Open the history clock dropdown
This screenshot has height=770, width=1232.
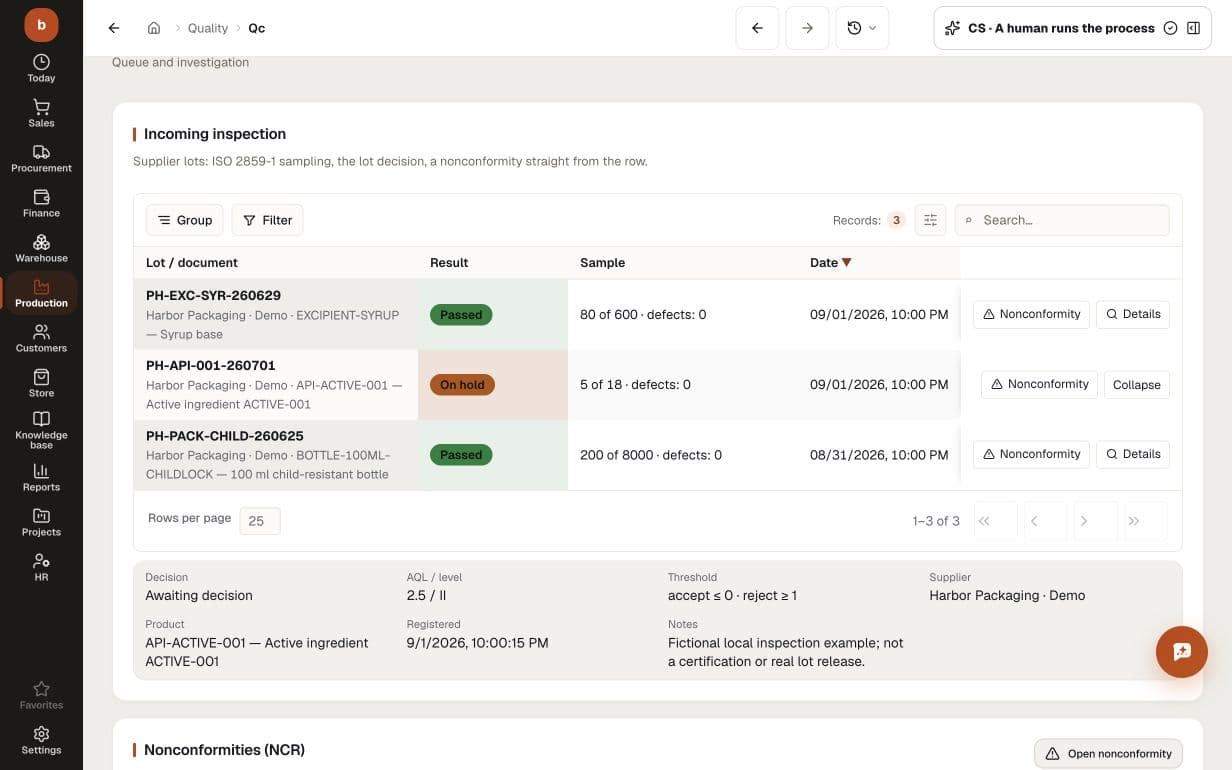pos(861,28)
